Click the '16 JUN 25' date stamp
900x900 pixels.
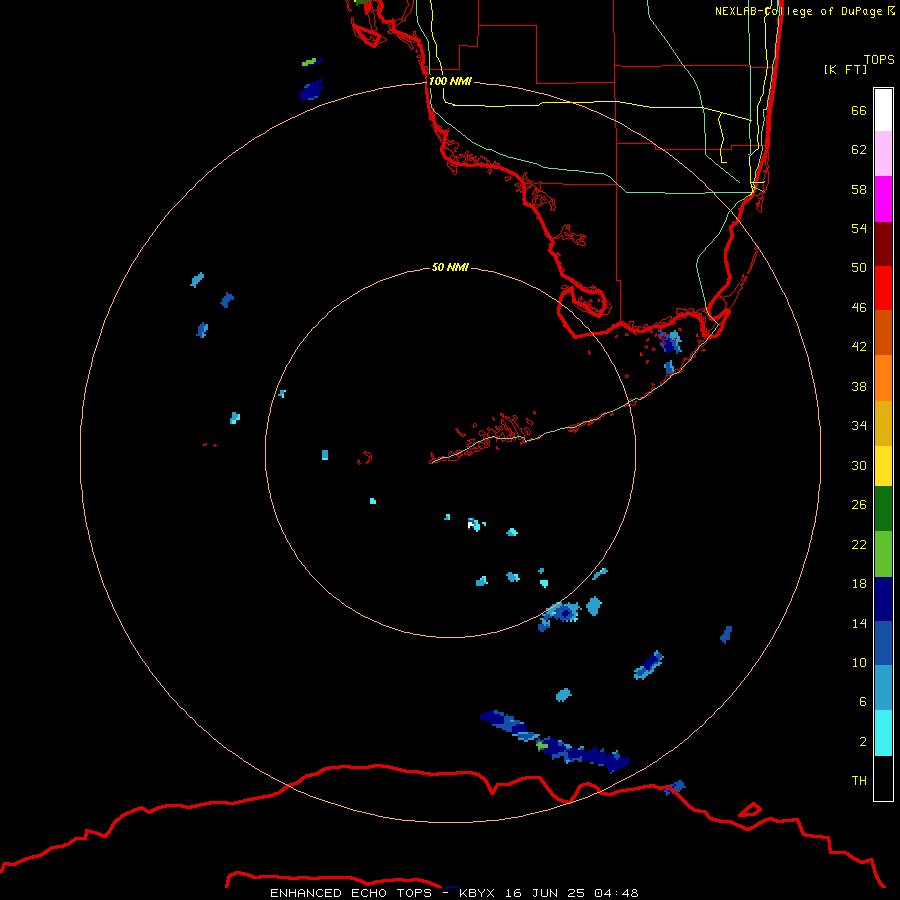pos(545,893)
